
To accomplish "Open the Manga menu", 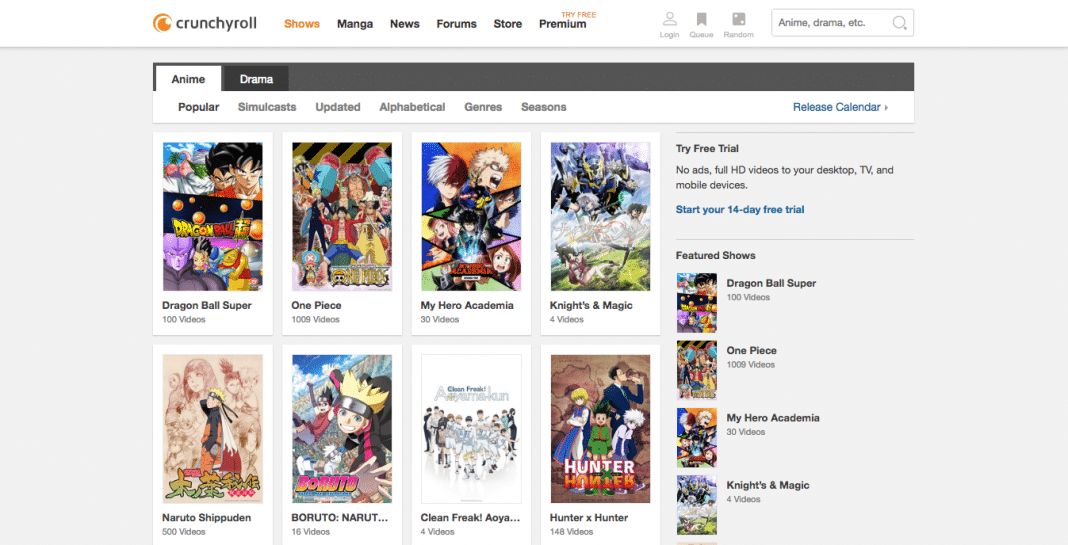I will tap(355, 24).
